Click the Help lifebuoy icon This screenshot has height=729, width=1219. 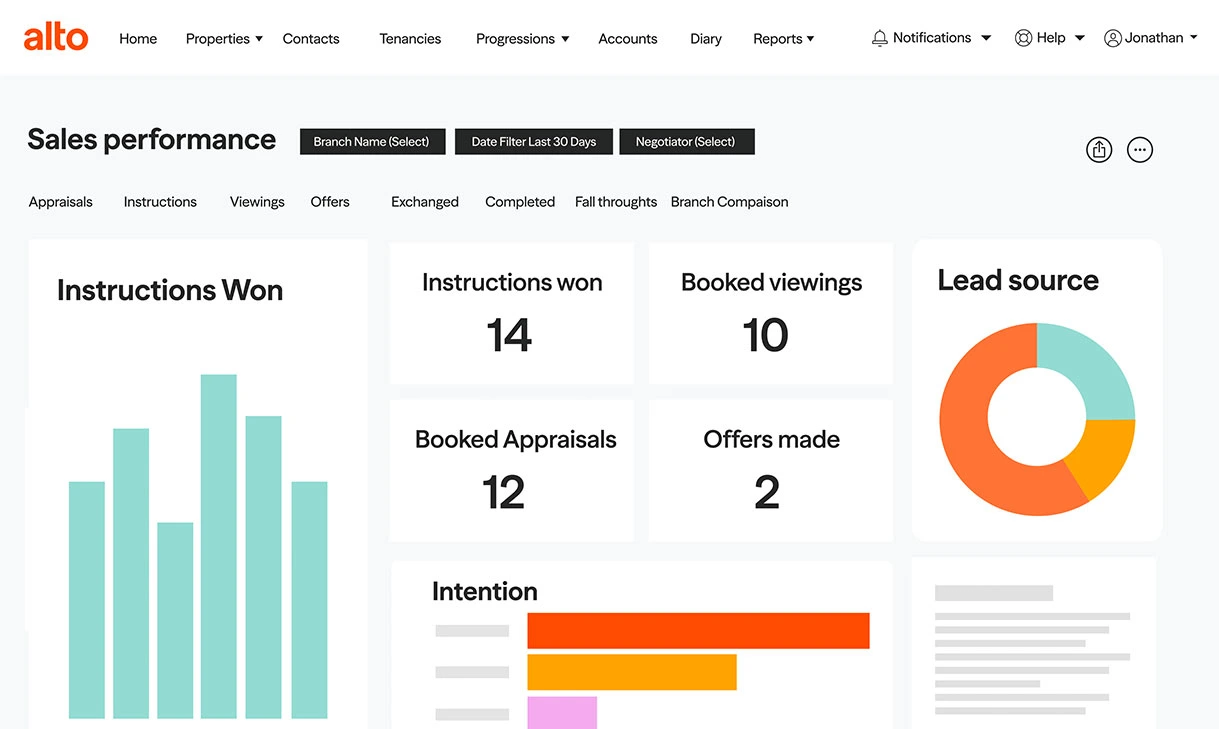tap(1023, 38)
